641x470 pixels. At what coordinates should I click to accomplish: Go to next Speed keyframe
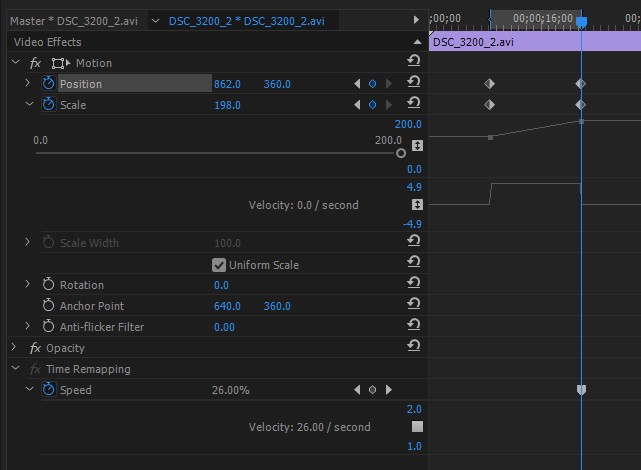click(388, 389)
